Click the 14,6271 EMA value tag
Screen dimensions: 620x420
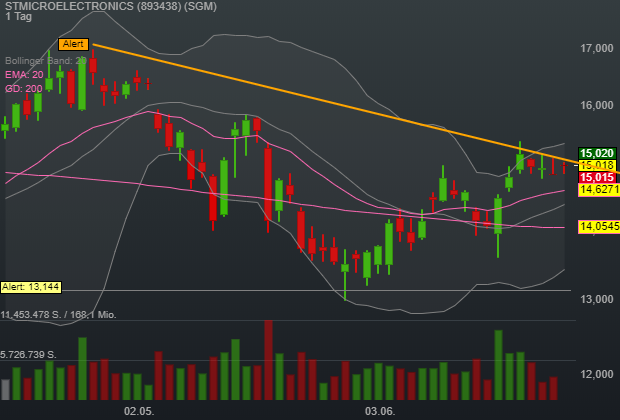pos(599,190)
